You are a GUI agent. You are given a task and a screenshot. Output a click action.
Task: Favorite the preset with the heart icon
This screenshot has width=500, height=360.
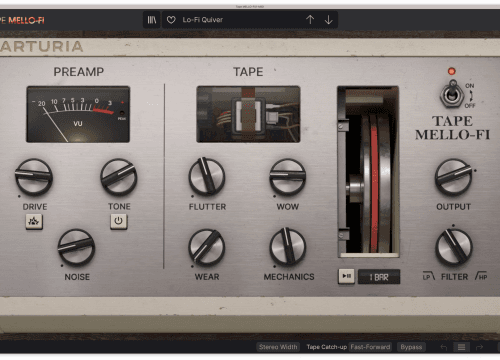tap(171, 20)
